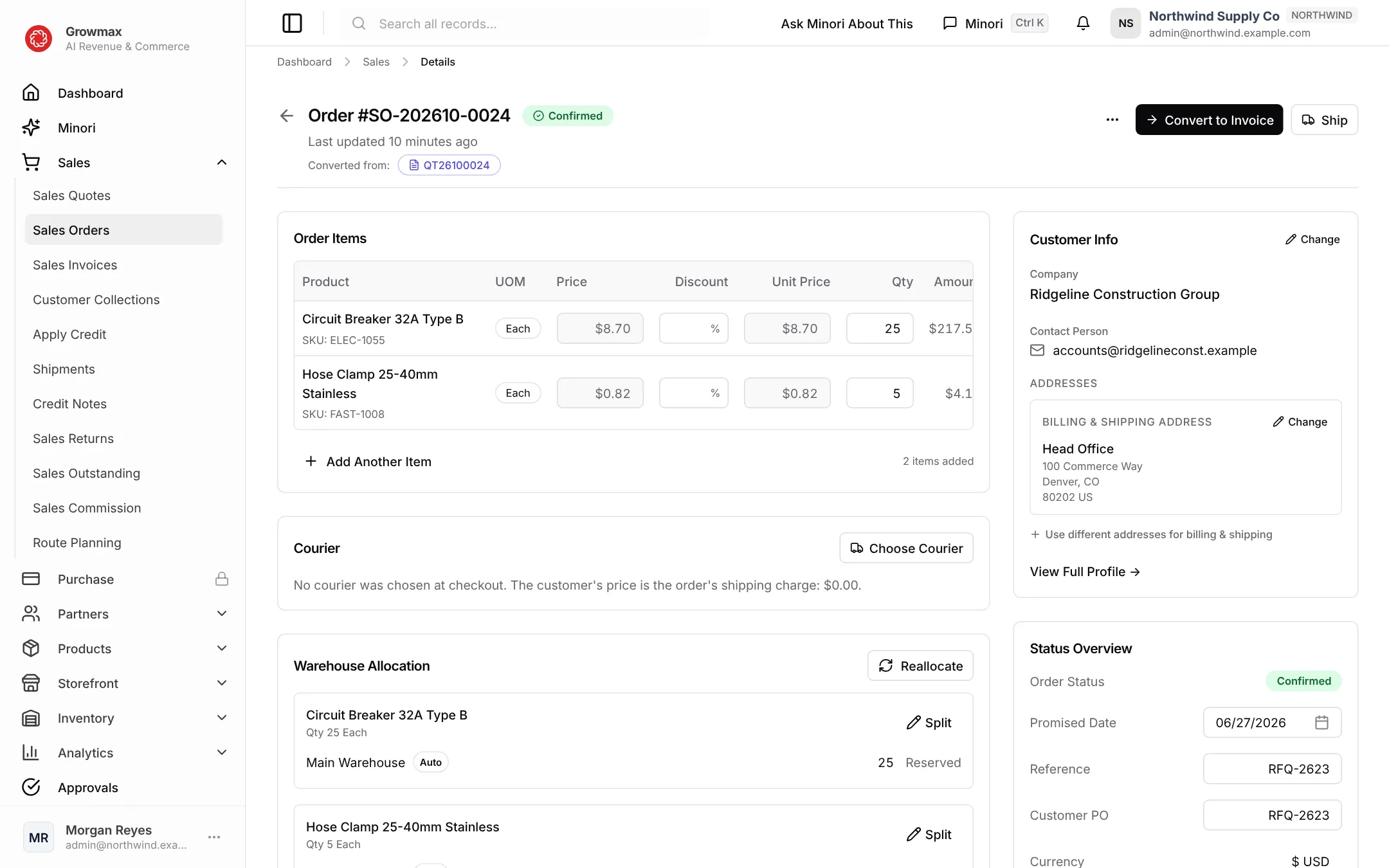Image resolution: width=1389 pixels, height=868 pixels.
Task: Open Choose Courier
Action: click(906, 548)
